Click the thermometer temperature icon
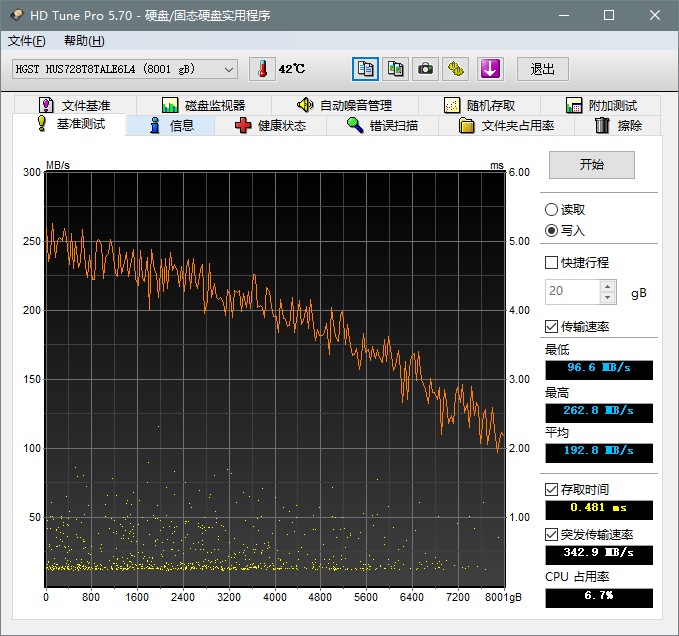Image resolution: width=679 pixels, height=636 pixels. [x=262, y=69]
